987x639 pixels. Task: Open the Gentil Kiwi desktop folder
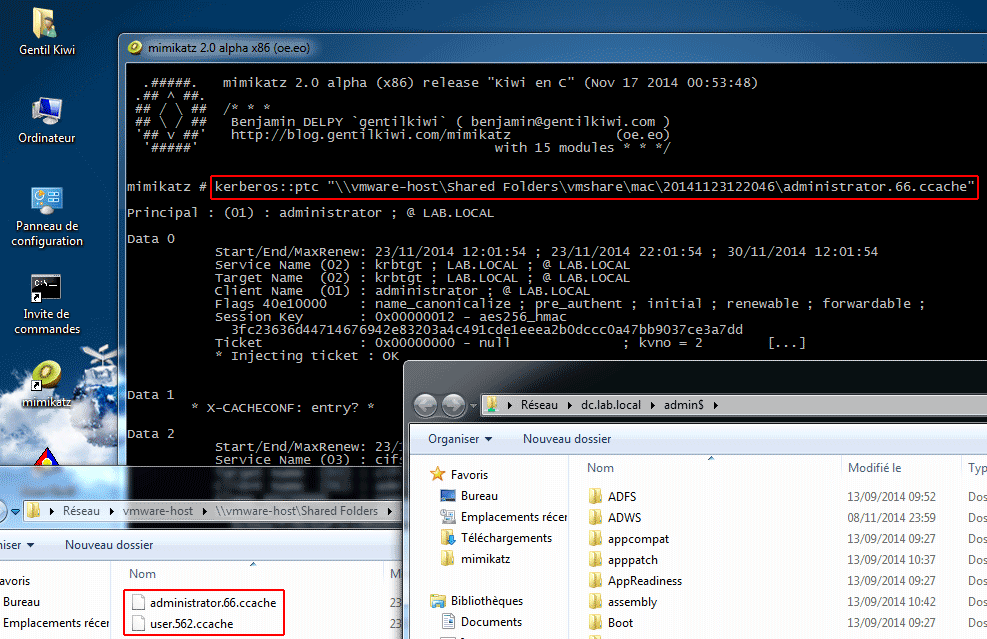46,31
